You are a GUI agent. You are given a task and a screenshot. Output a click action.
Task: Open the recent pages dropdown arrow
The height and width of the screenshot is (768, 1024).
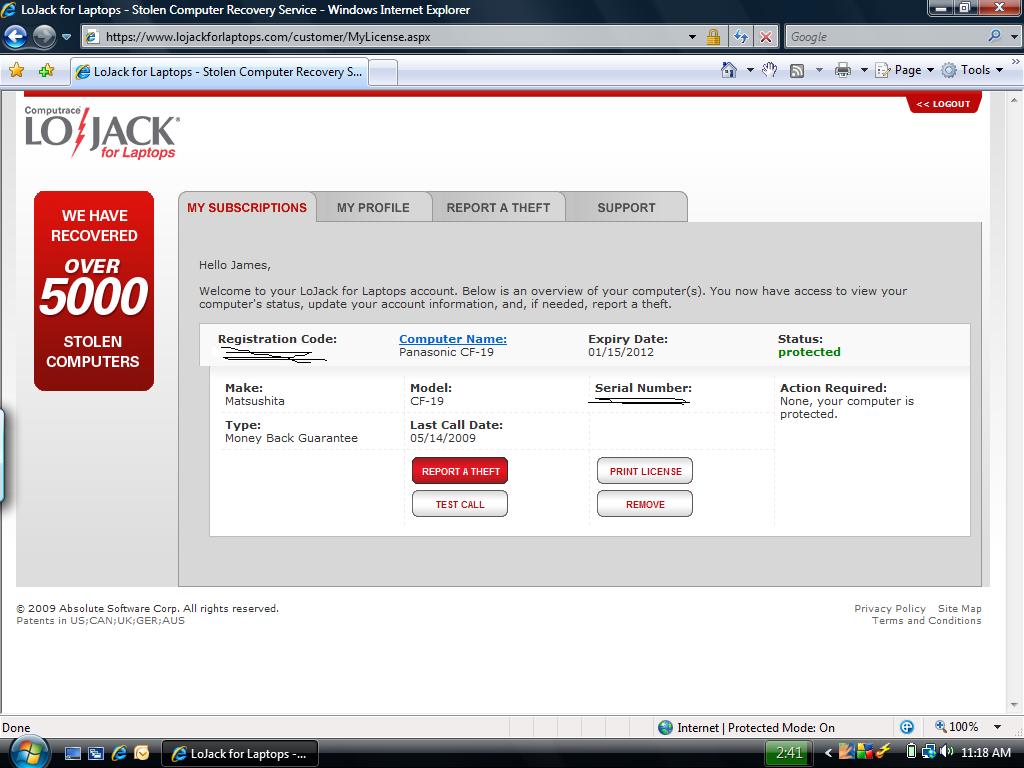click(x=66, y=37)
